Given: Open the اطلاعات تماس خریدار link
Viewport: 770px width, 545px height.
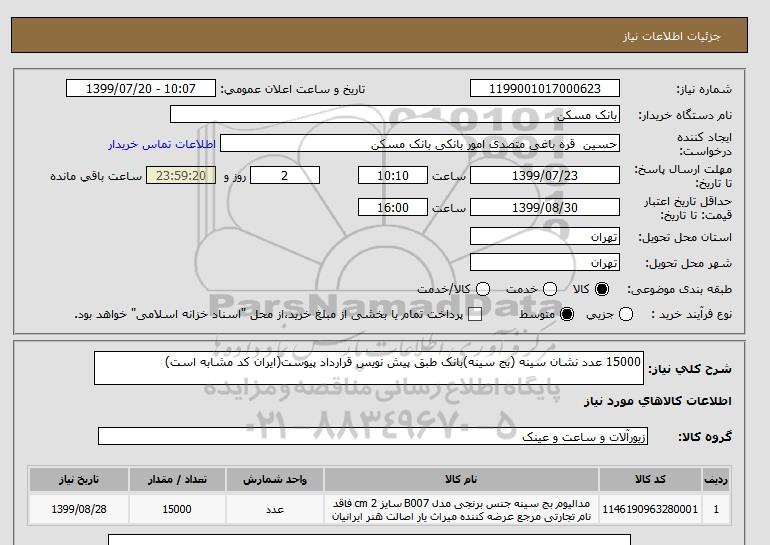Looking at the screenshot, I should [162, 145].
